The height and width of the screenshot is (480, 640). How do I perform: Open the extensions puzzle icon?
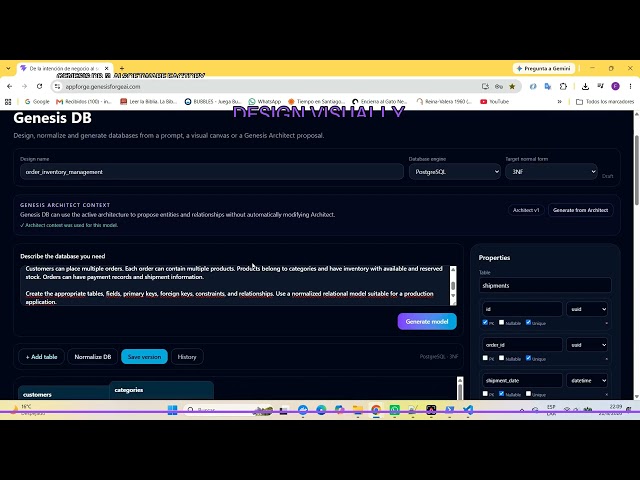[563, 86]
